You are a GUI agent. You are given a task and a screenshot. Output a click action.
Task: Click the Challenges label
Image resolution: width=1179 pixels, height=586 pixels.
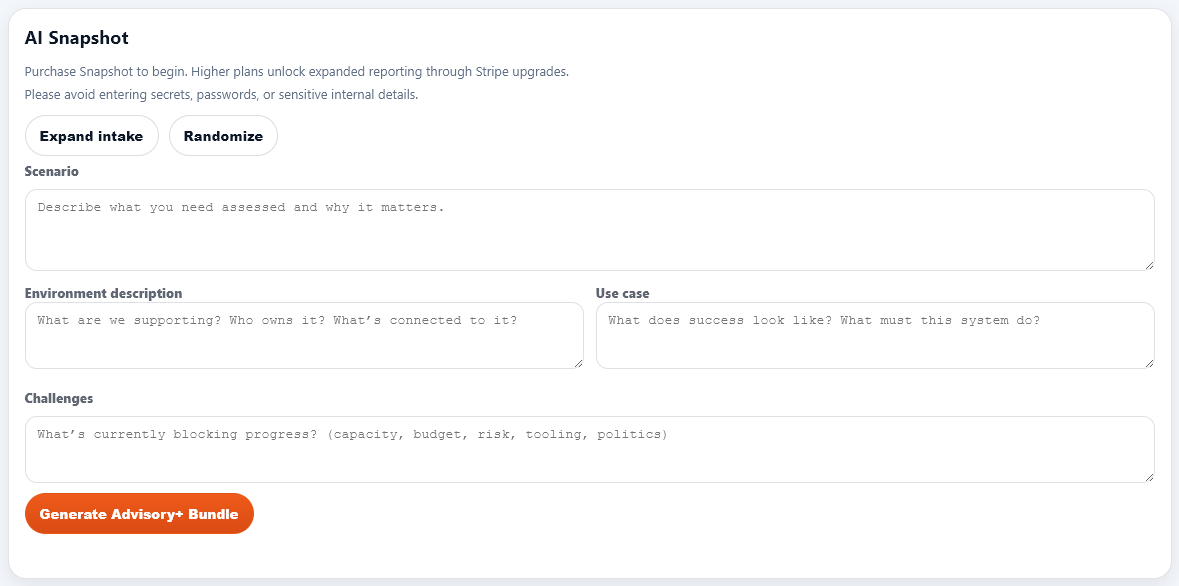(x=59, y=398)
